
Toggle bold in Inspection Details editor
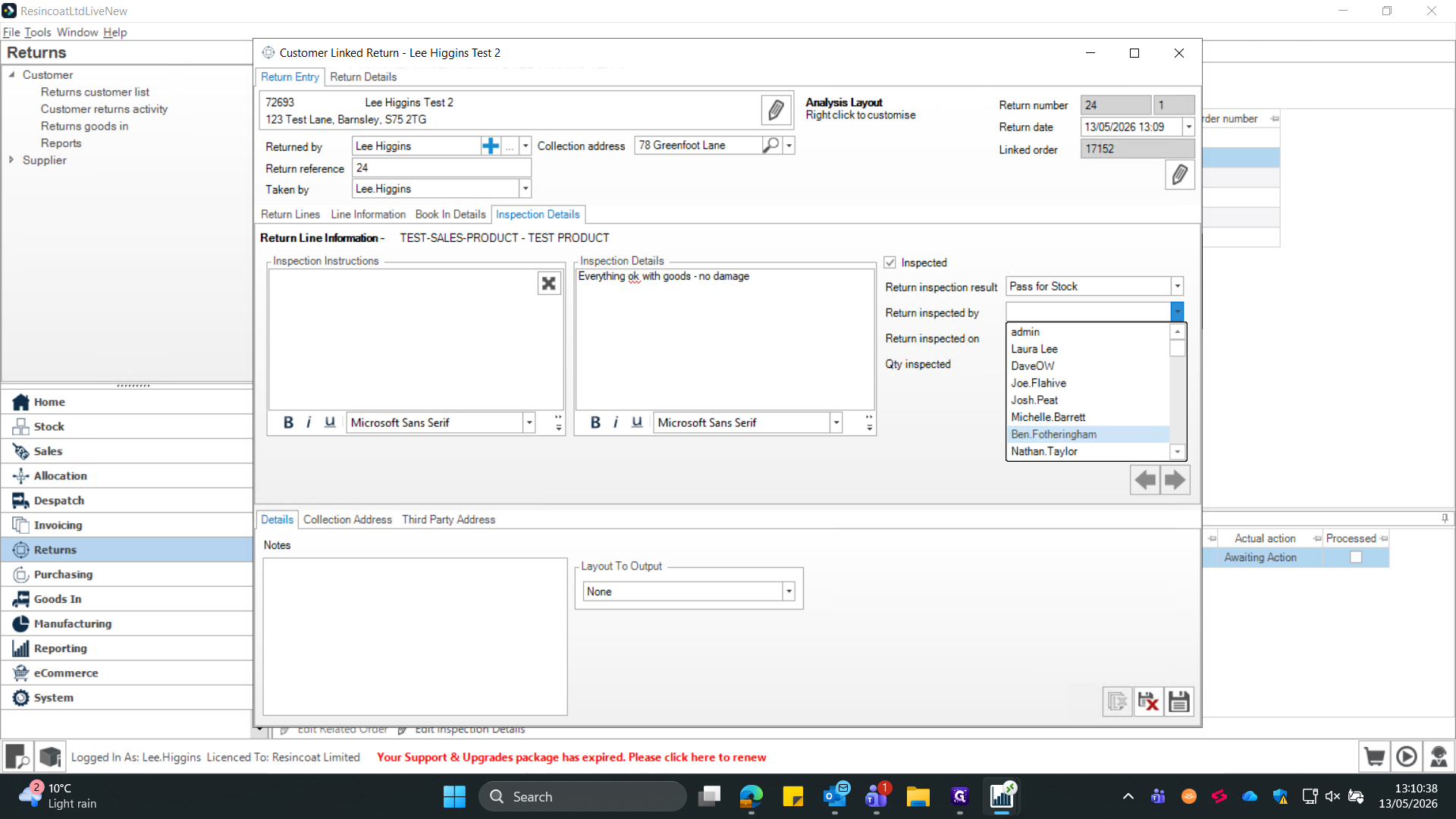(595, 422)
